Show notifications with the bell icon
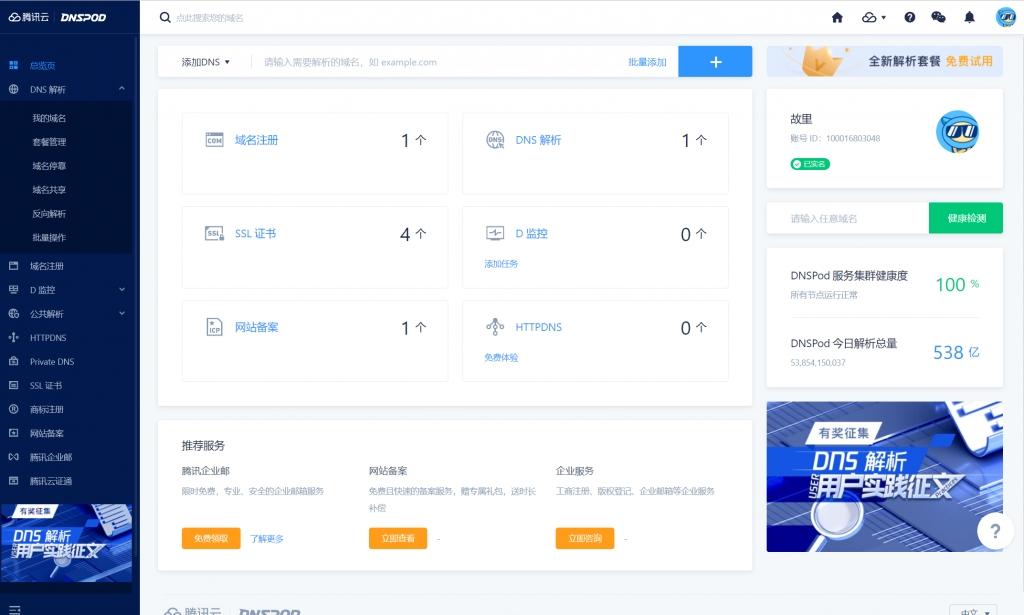 (970, 18)
